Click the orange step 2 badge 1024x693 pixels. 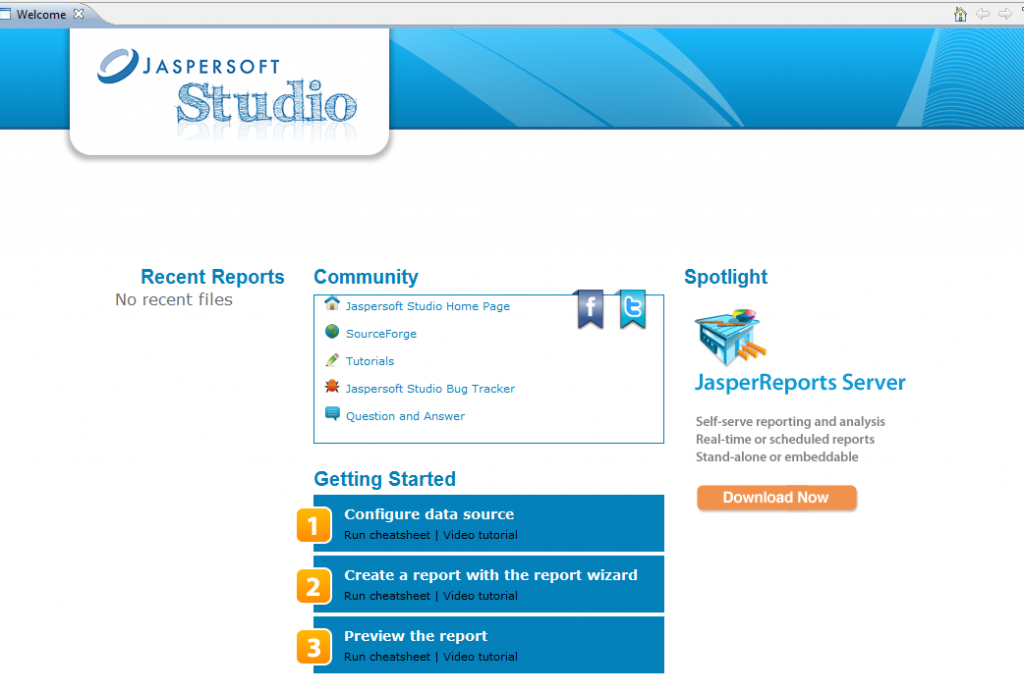pyautogui.click(x=313, y=586)
